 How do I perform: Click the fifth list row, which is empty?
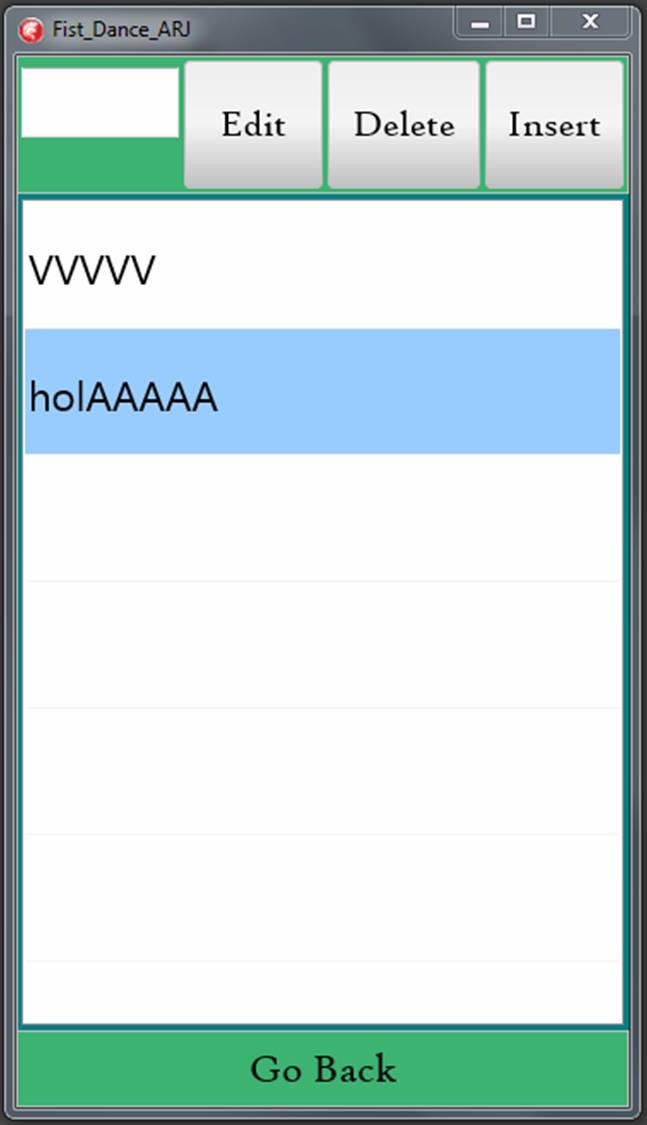[x=323, y=771]
